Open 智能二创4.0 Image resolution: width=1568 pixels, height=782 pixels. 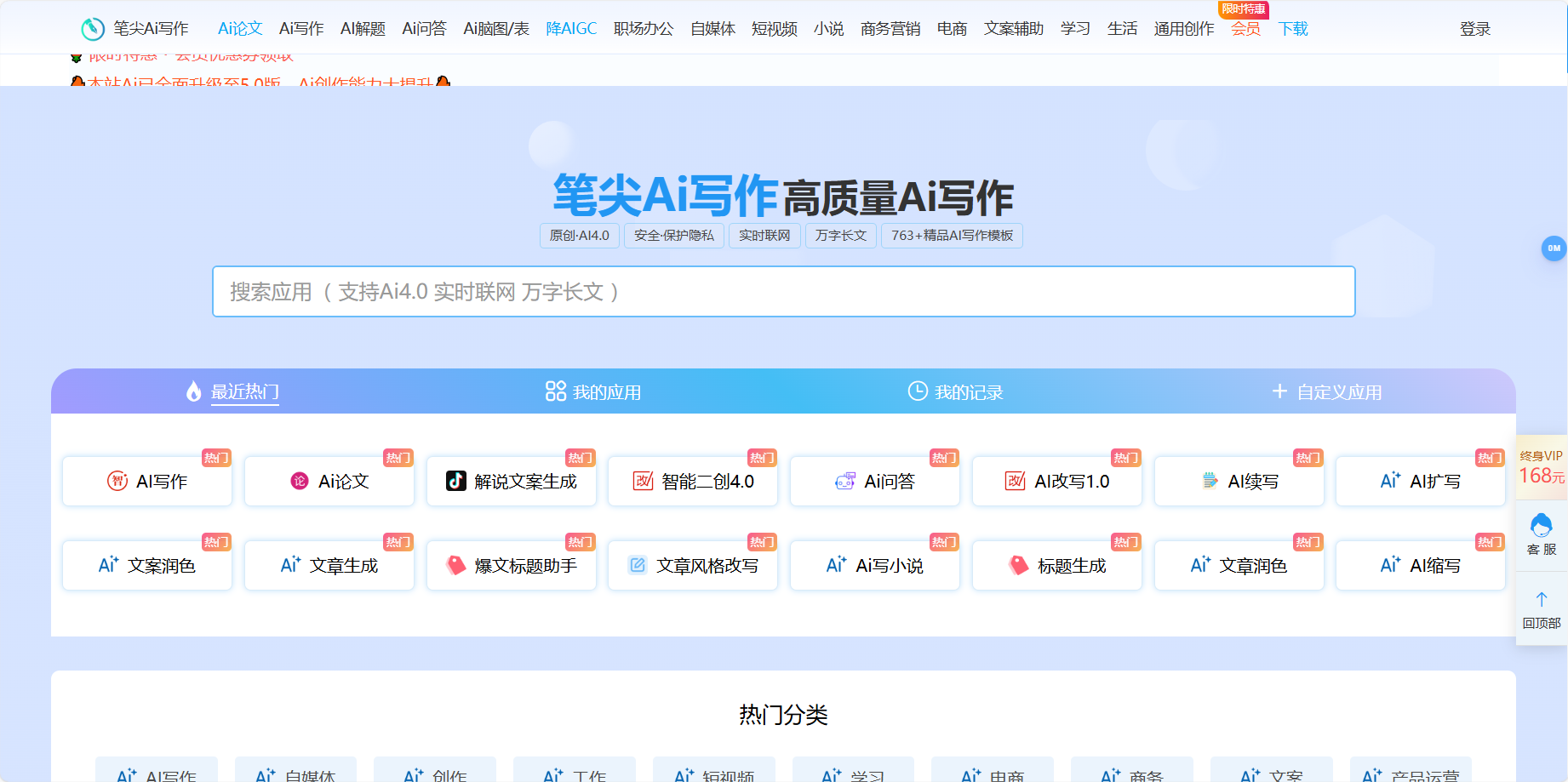tap(692, 481)
